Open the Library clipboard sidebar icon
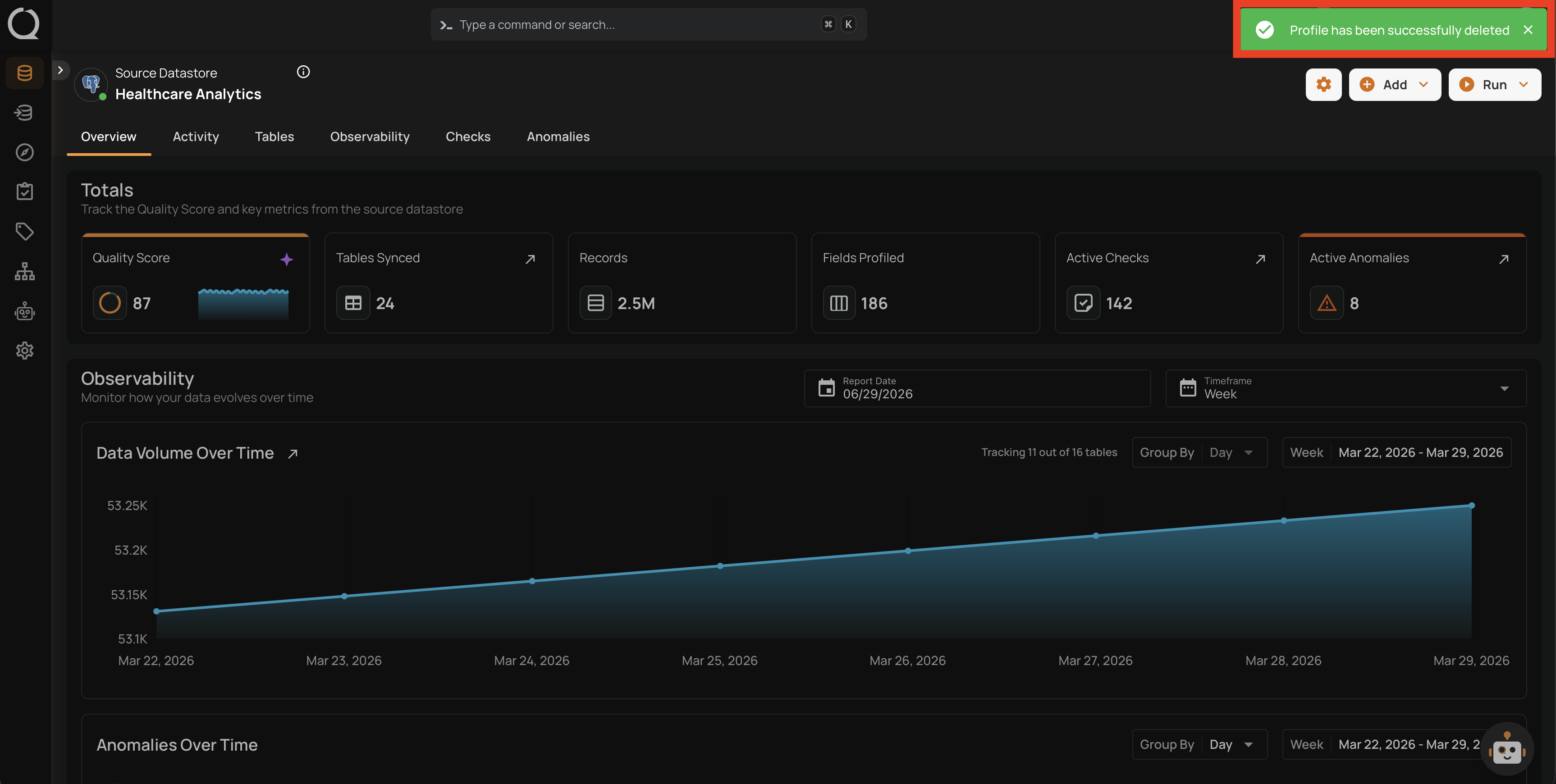Viewport: 1556px width, 784px height. pyautogui.click(x=25, y=191)
